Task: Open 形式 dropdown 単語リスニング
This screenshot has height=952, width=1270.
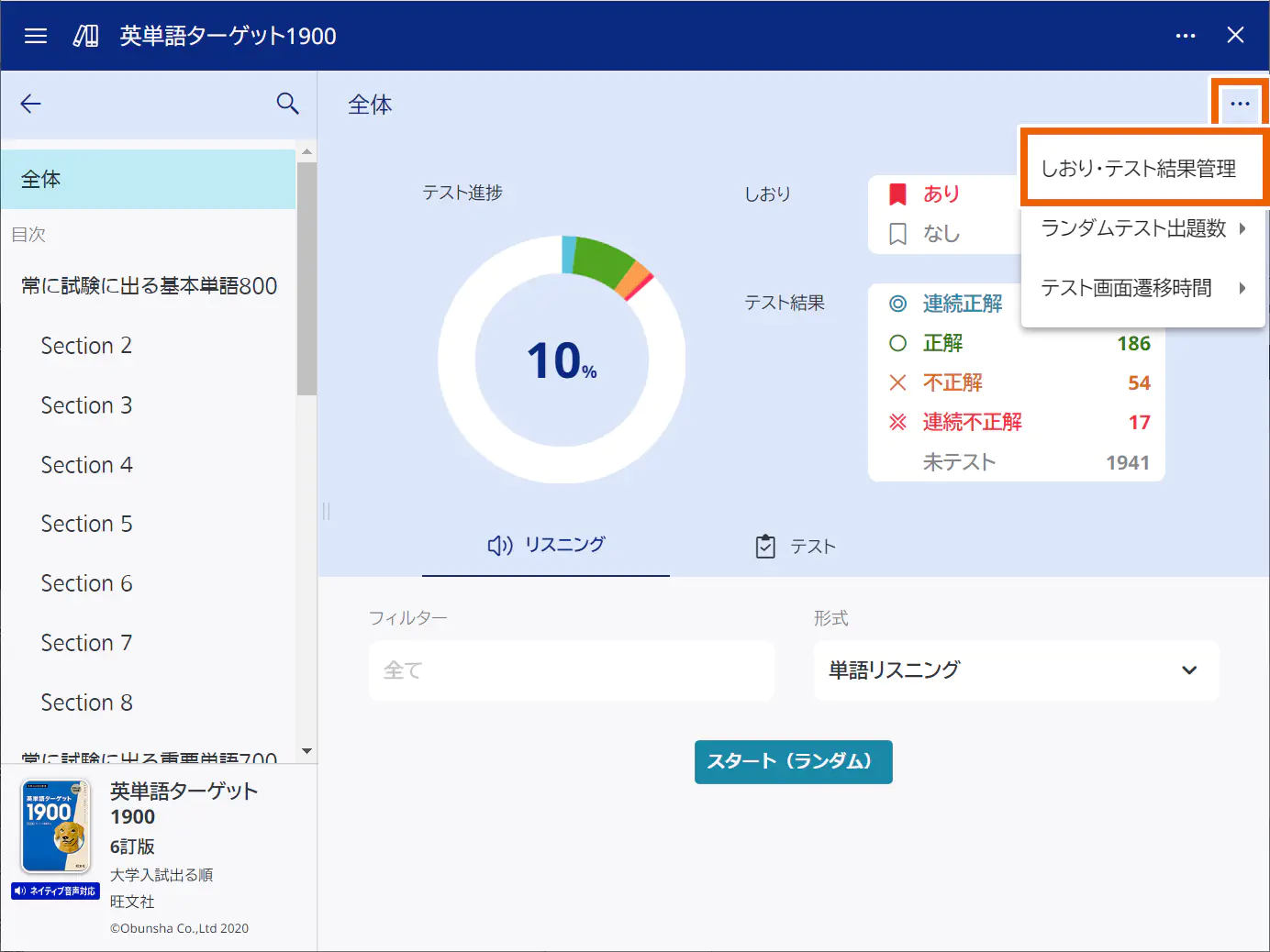Action: [x=1017, y=670]
